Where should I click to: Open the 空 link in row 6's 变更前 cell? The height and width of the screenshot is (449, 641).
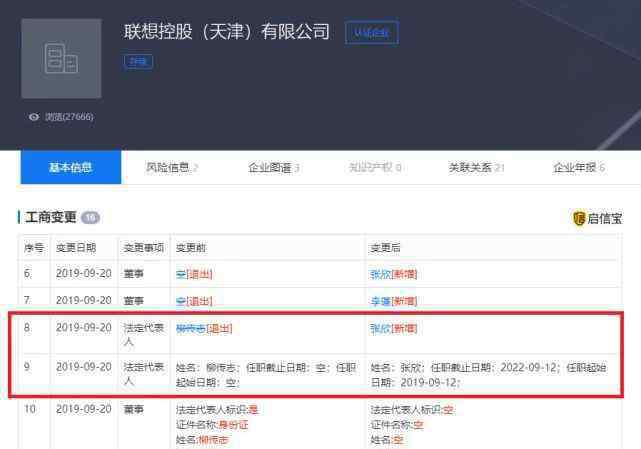(x=181, y=274)
